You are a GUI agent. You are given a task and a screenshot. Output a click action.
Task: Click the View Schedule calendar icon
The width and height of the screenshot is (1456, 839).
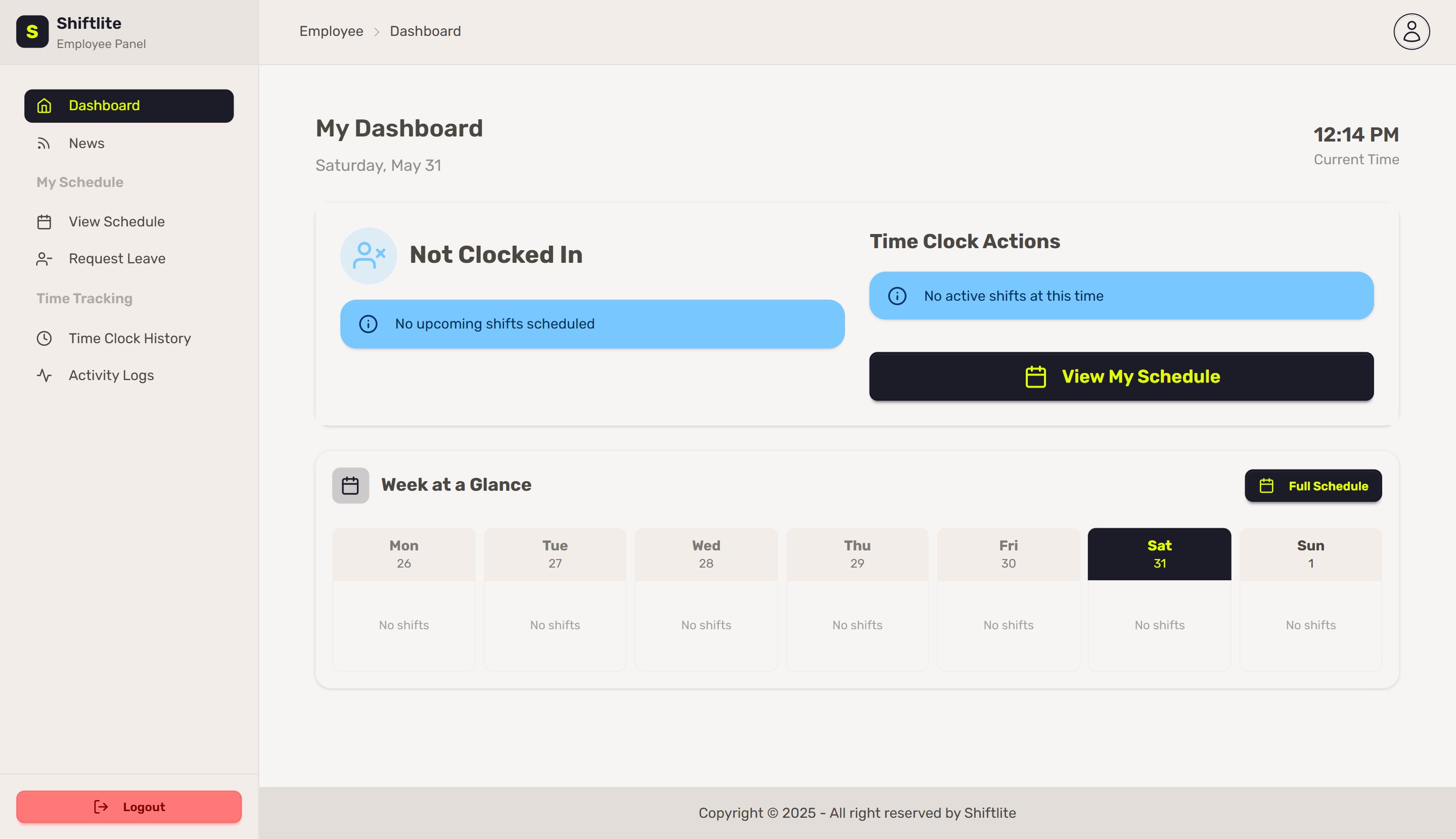point(44,222)
